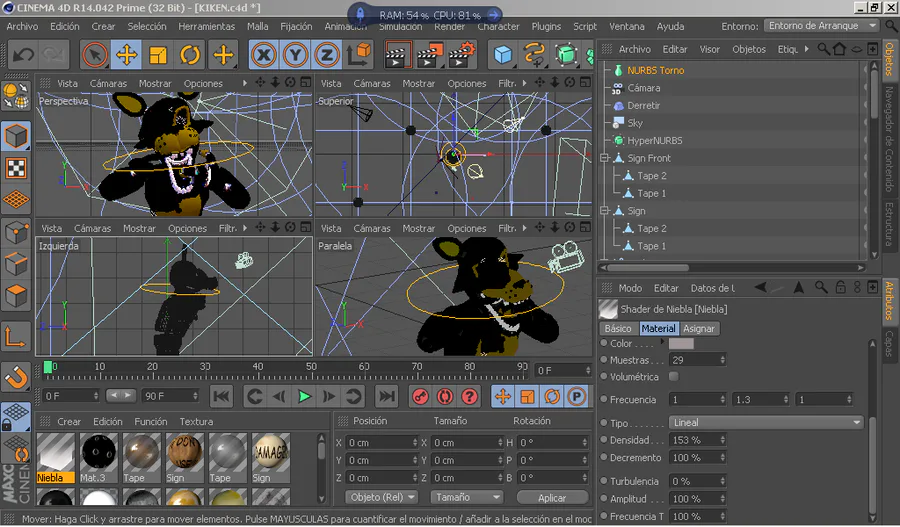The image size is (900, 527).
Task: Select the Live Selection tool
Action: (x=95, y=55)
